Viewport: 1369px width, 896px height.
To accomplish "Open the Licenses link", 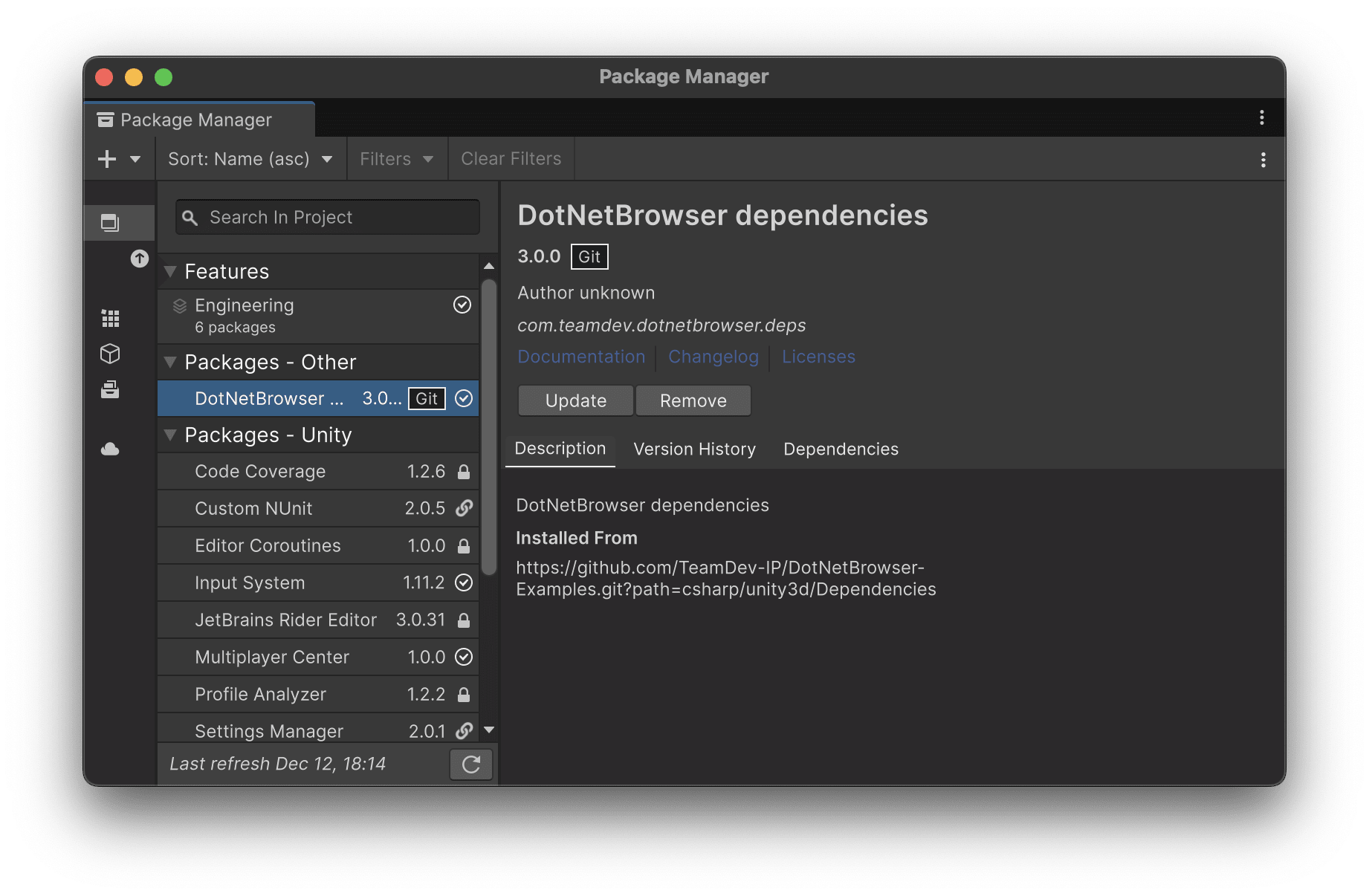I will tap(818, 357).
